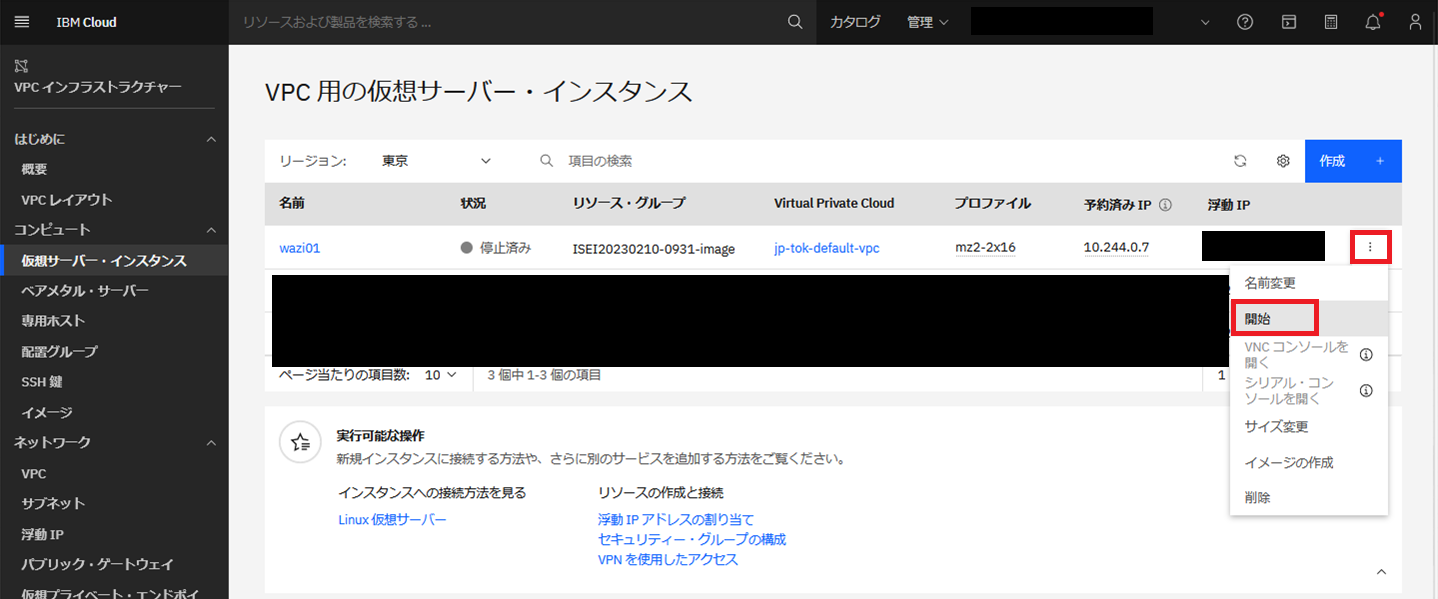
Task: Click info icon beside VNC コンソールを開く
Action: coord(1366,354)
